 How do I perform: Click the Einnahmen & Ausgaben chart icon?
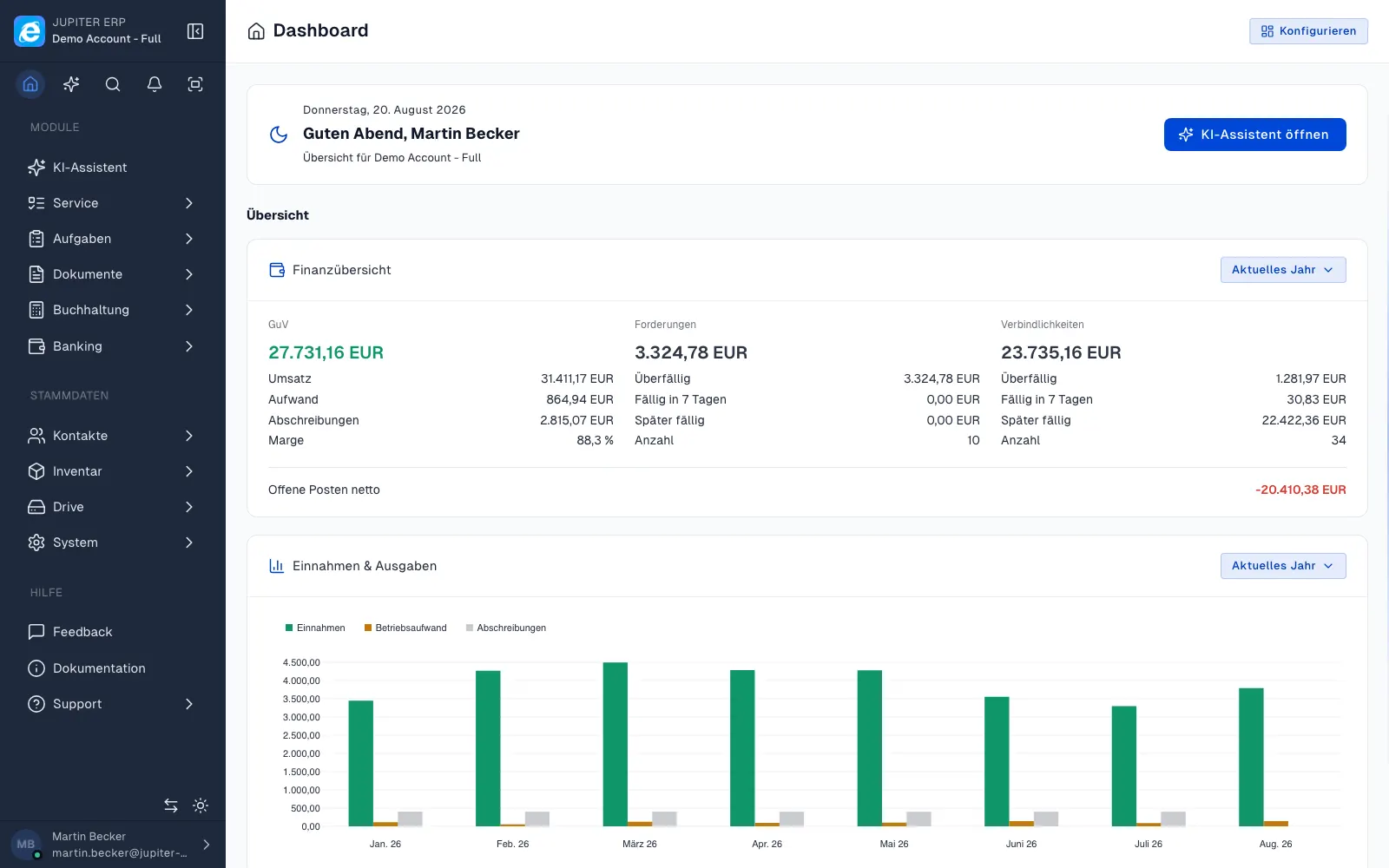277,566
